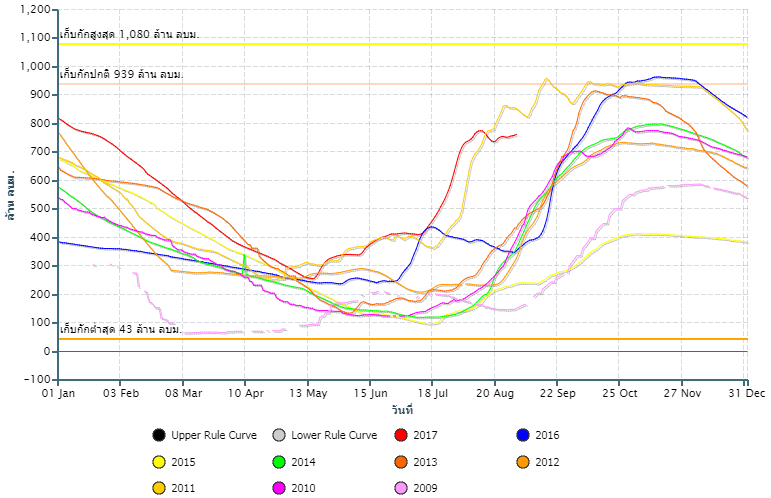The height and width of the screenshot is (498, 771).
Task: Click the blue 2016 legend circle
Action: pyautogui.click(x=523, y=435)
